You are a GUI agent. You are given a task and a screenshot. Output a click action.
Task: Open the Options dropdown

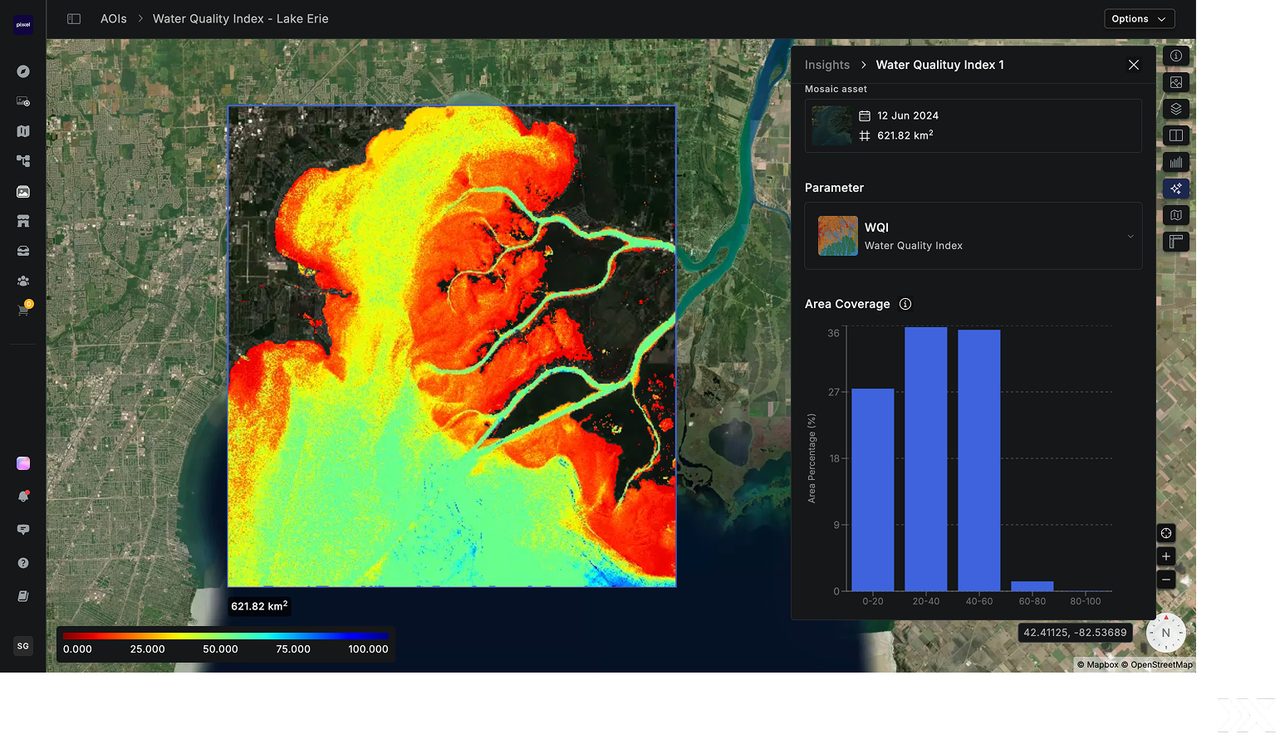pos(1139,19)
